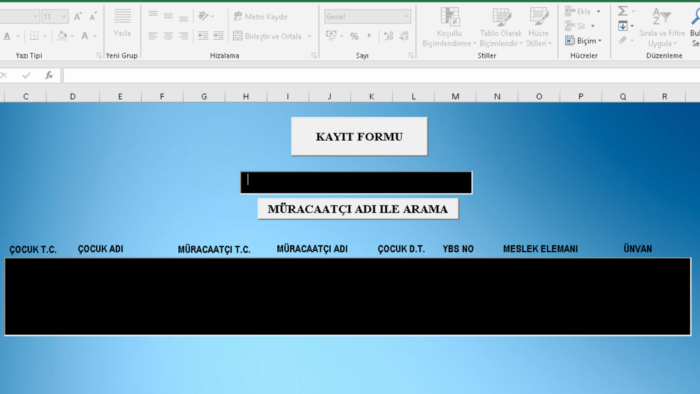Click the Clear eraser icon
The height and width of the screenshot is (394, 700).
click(623, 40)
